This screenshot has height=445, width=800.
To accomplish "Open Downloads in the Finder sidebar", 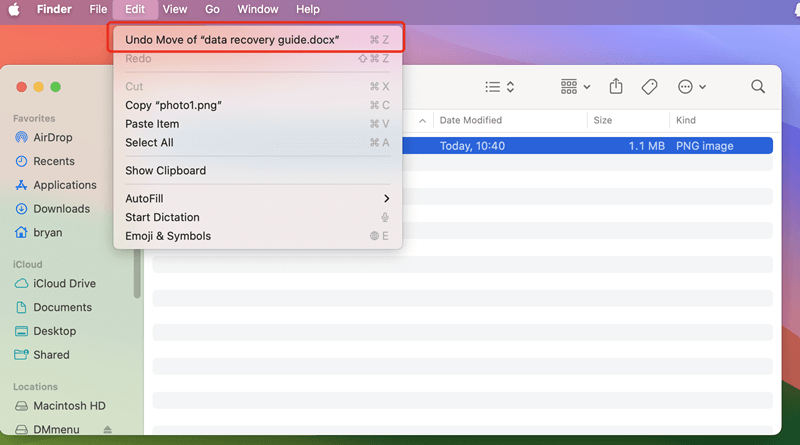I will tap(53, 209).
